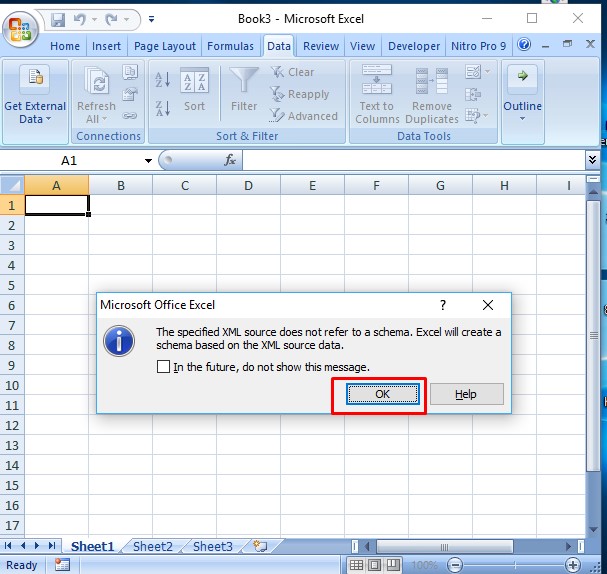
Task: Click the zoom slider track
Action: (514, 565)
